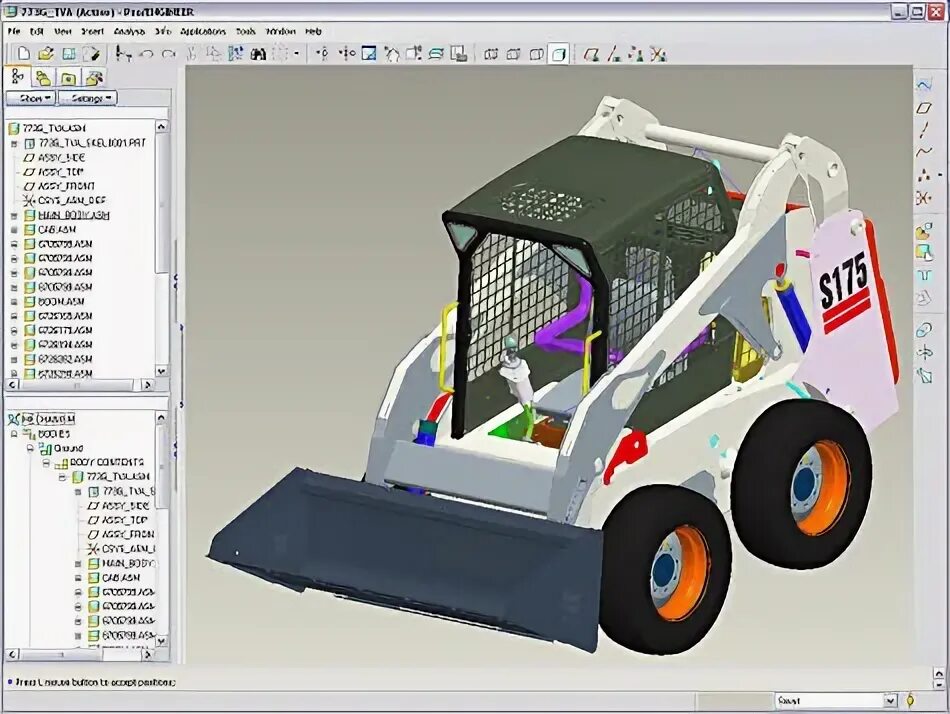950x714 pixels.
Task: Open the Layers icon in the toolbar
Action: pyautogui.click(x=436, y=55)
